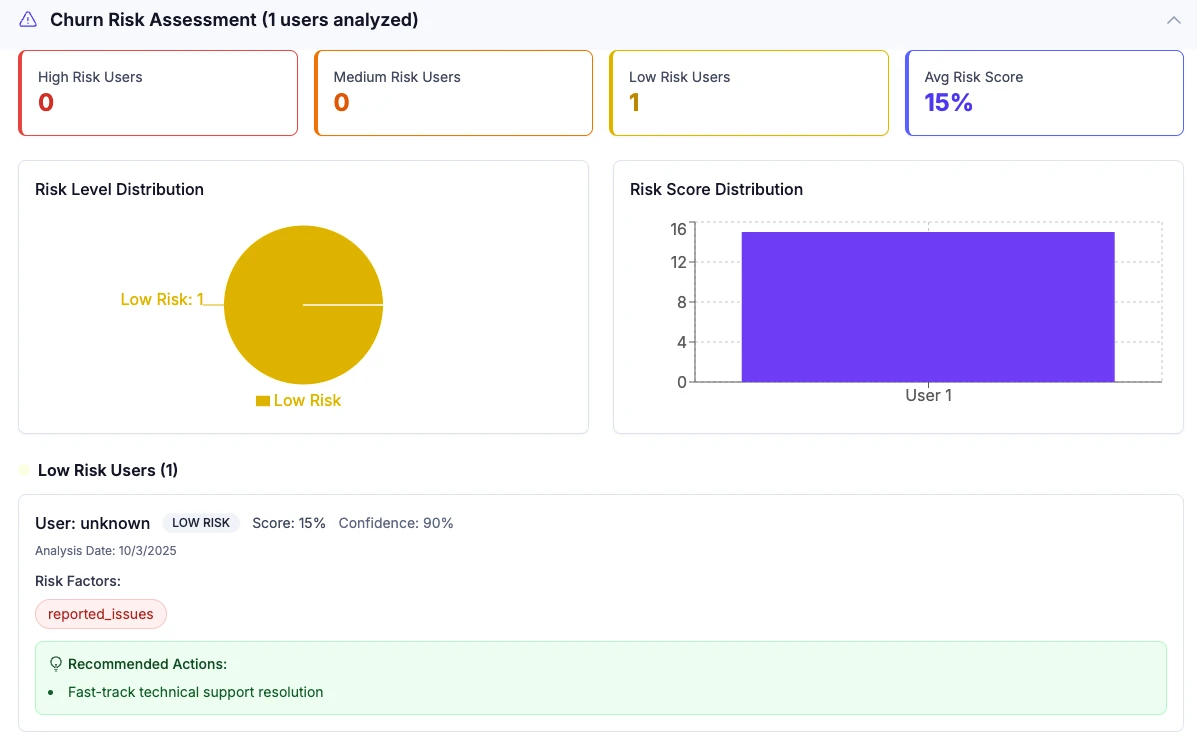Click the Low Risk legend text

(307, 401)
